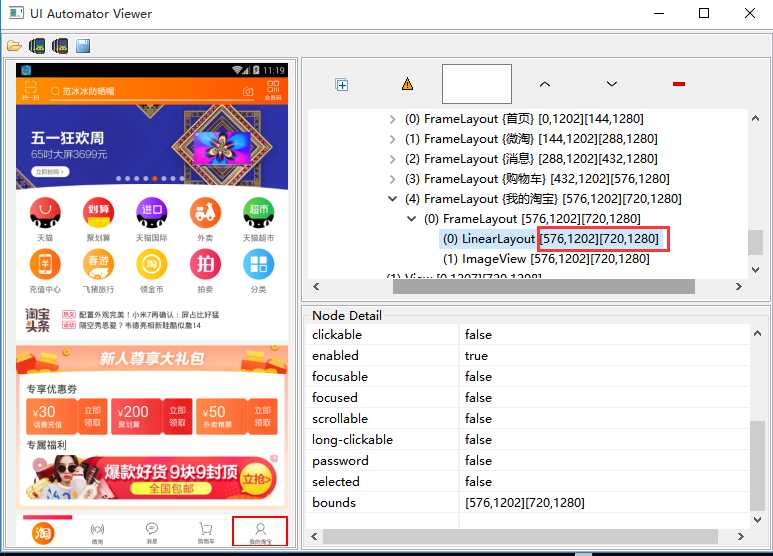Screen dimensions: 773x556
Task: Select the (4) FrameLayout 我的淘宝 row
Action: (543, 199)
